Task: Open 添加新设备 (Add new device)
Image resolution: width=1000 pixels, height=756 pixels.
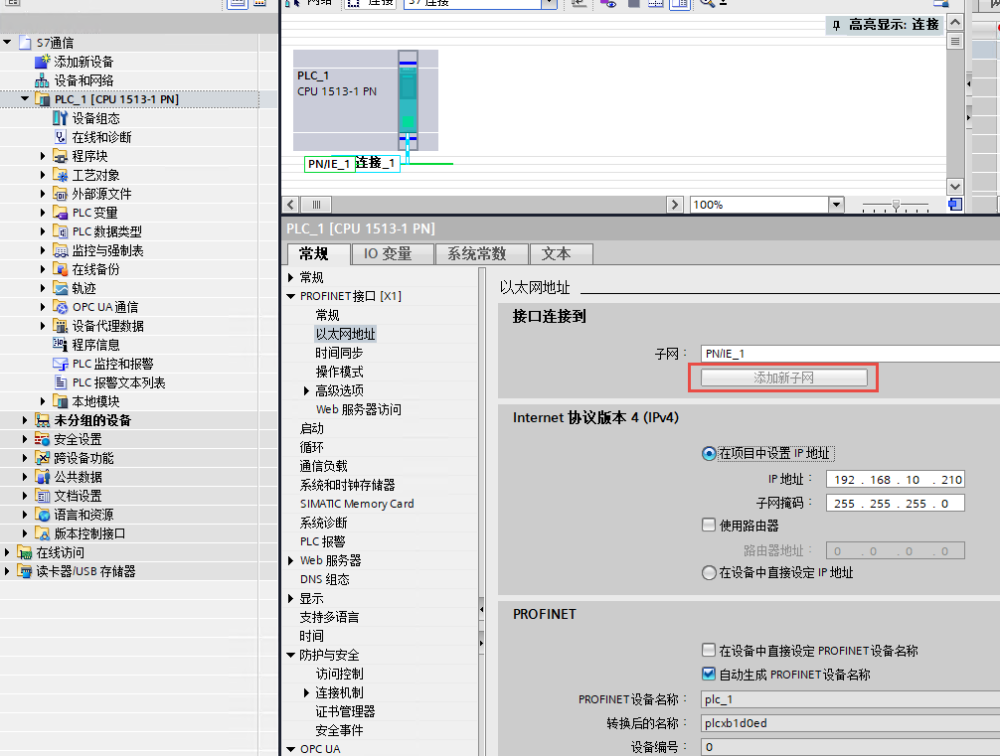Action: tap(83, 62)
